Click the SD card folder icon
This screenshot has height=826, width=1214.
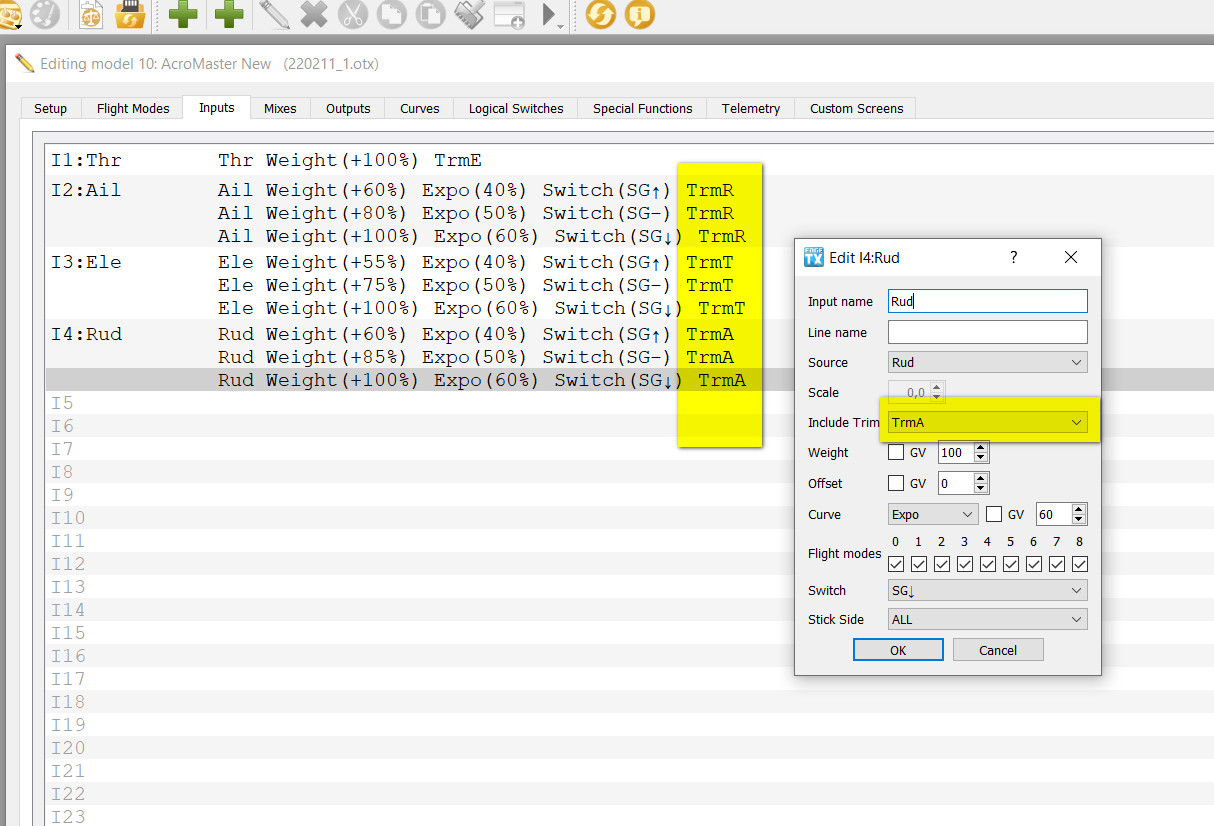(130, 14)
